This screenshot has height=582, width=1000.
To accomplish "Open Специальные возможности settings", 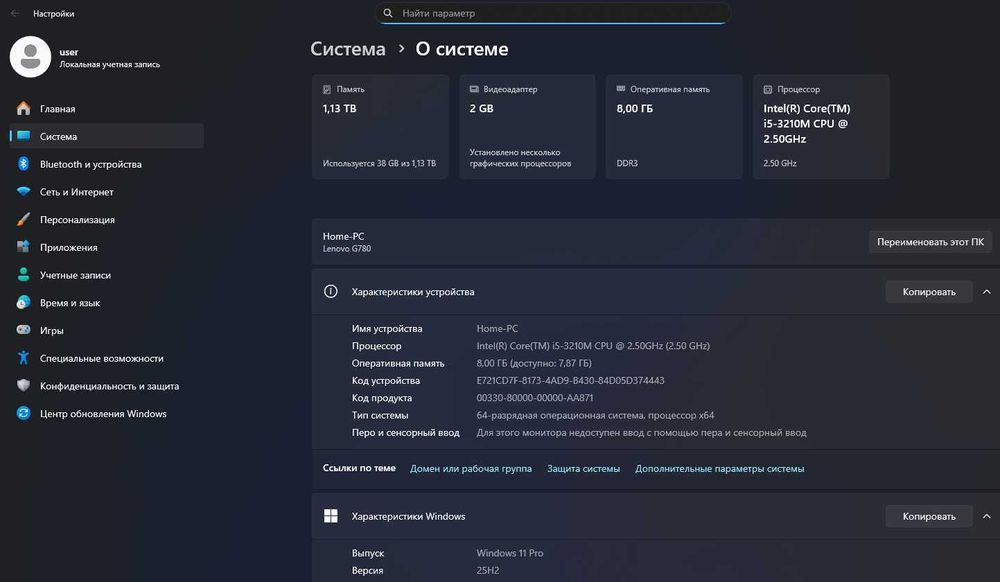I will click(107, 358).
